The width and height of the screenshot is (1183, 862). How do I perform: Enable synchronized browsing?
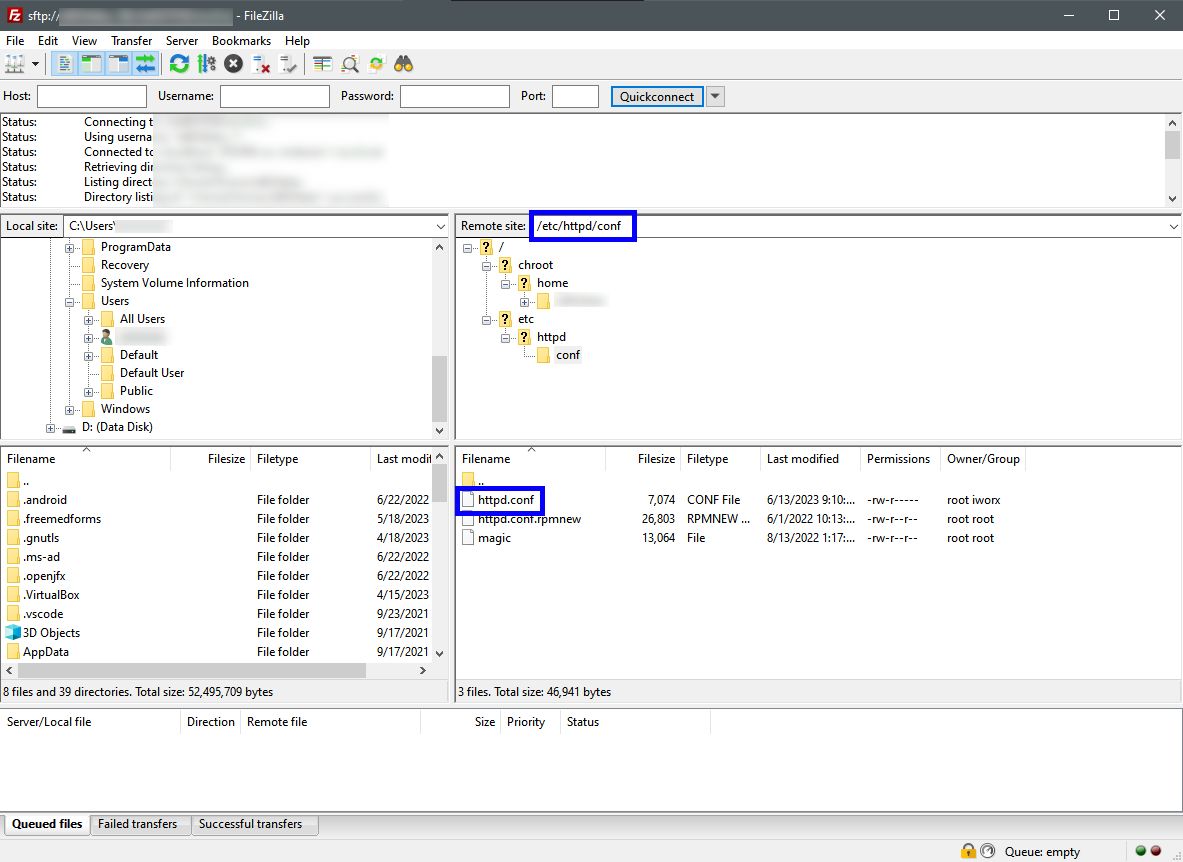click(376, 63)
